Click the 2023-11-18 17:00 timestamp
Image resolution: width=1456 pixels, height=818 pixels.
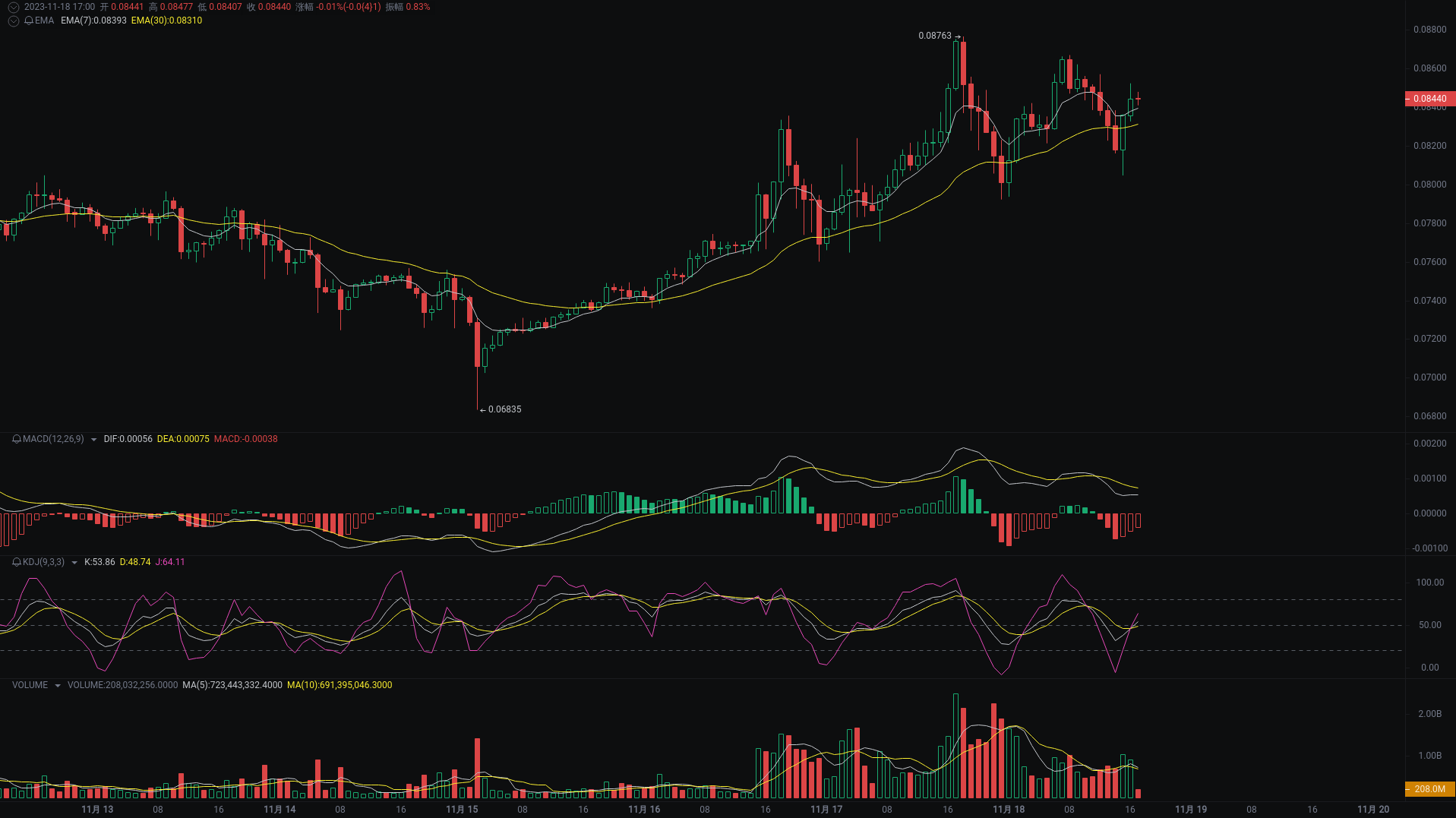[59, 7]
